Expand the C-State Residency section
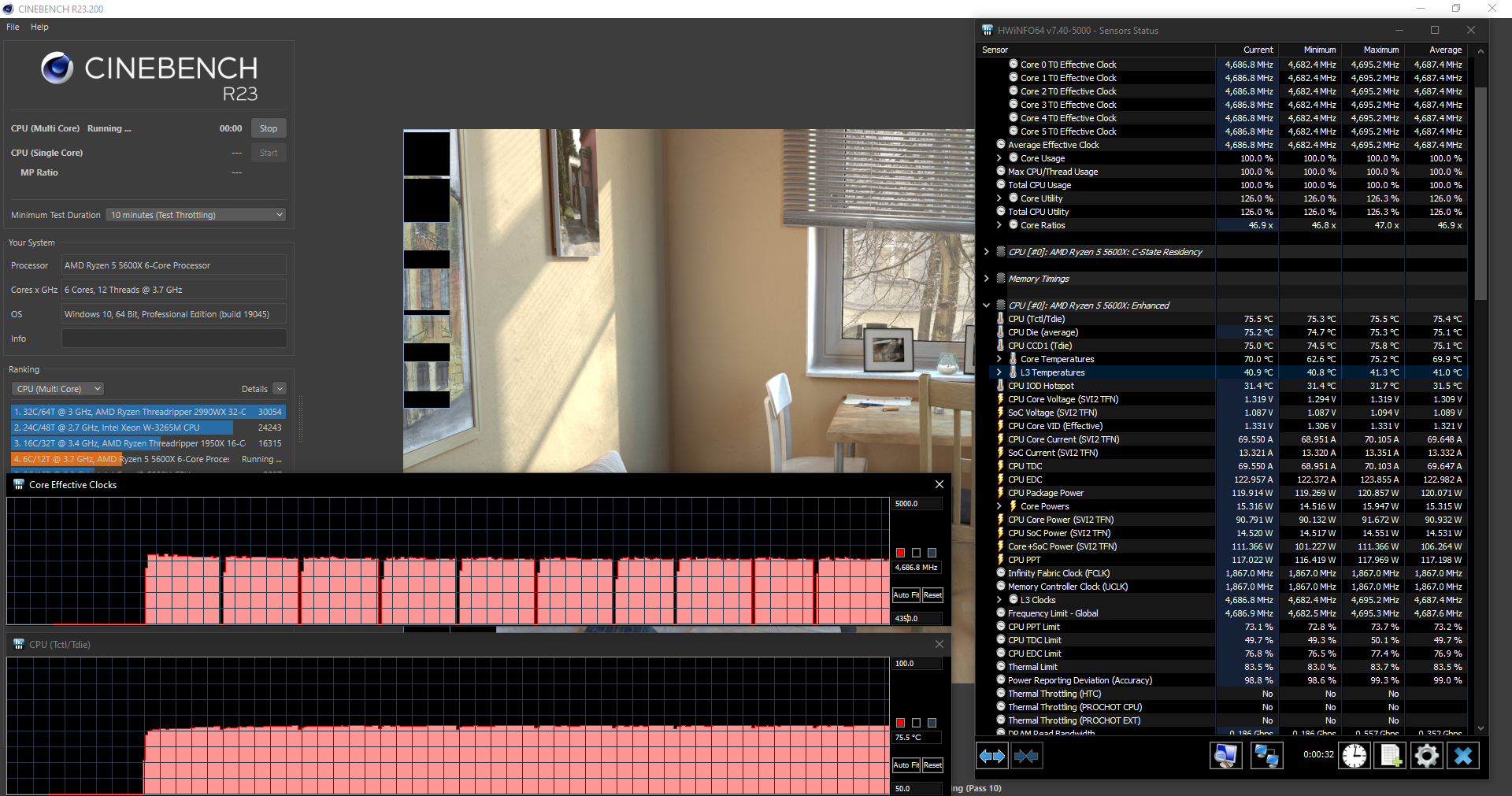Image resolution: width=1512 pixels, height=796 pixels. tap(986, 252)
